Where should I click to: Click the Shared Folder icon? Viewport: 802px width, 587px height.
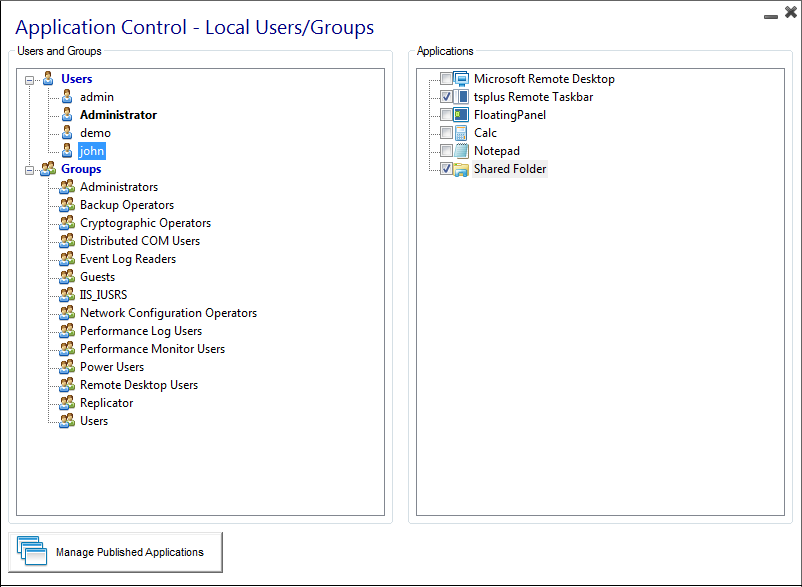click(461, 169)
